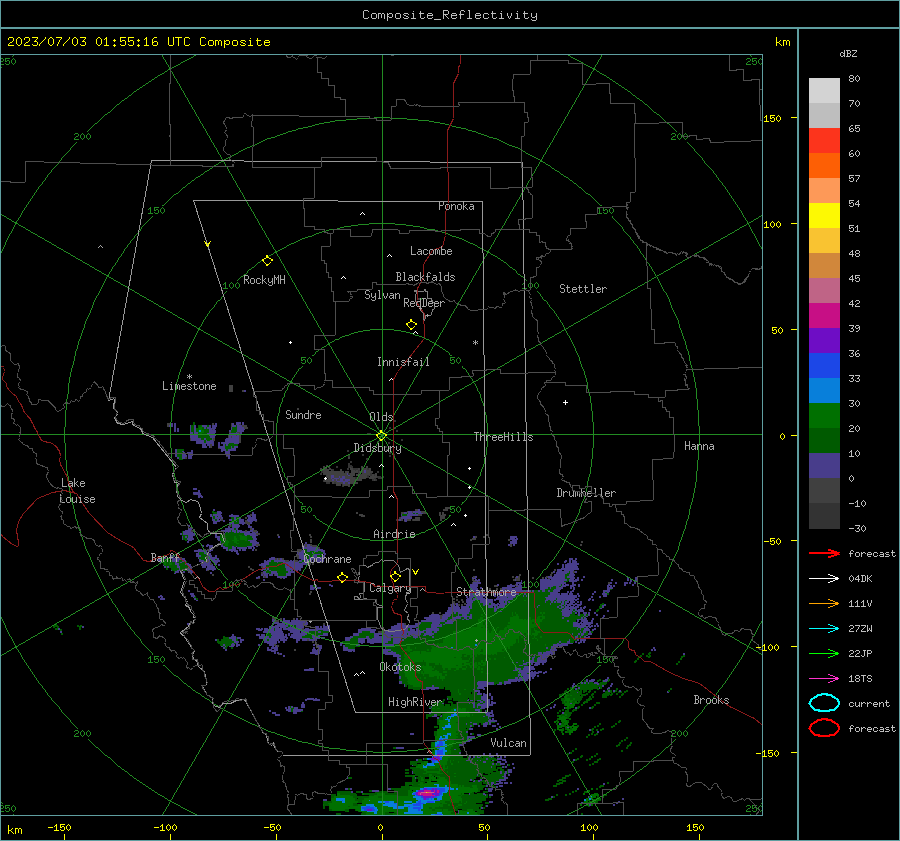900x841 pixels.
Task: Click the asterisk marker above Limestone
Action: 189,377
